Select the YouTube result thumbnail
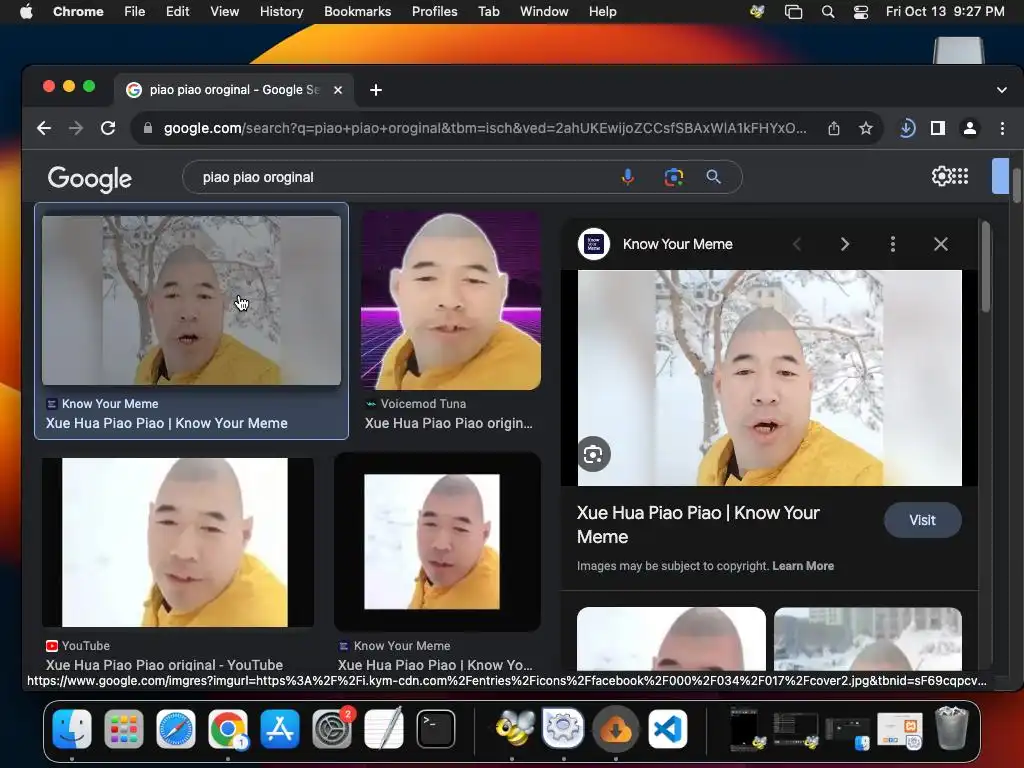 (x=178, y=542)
